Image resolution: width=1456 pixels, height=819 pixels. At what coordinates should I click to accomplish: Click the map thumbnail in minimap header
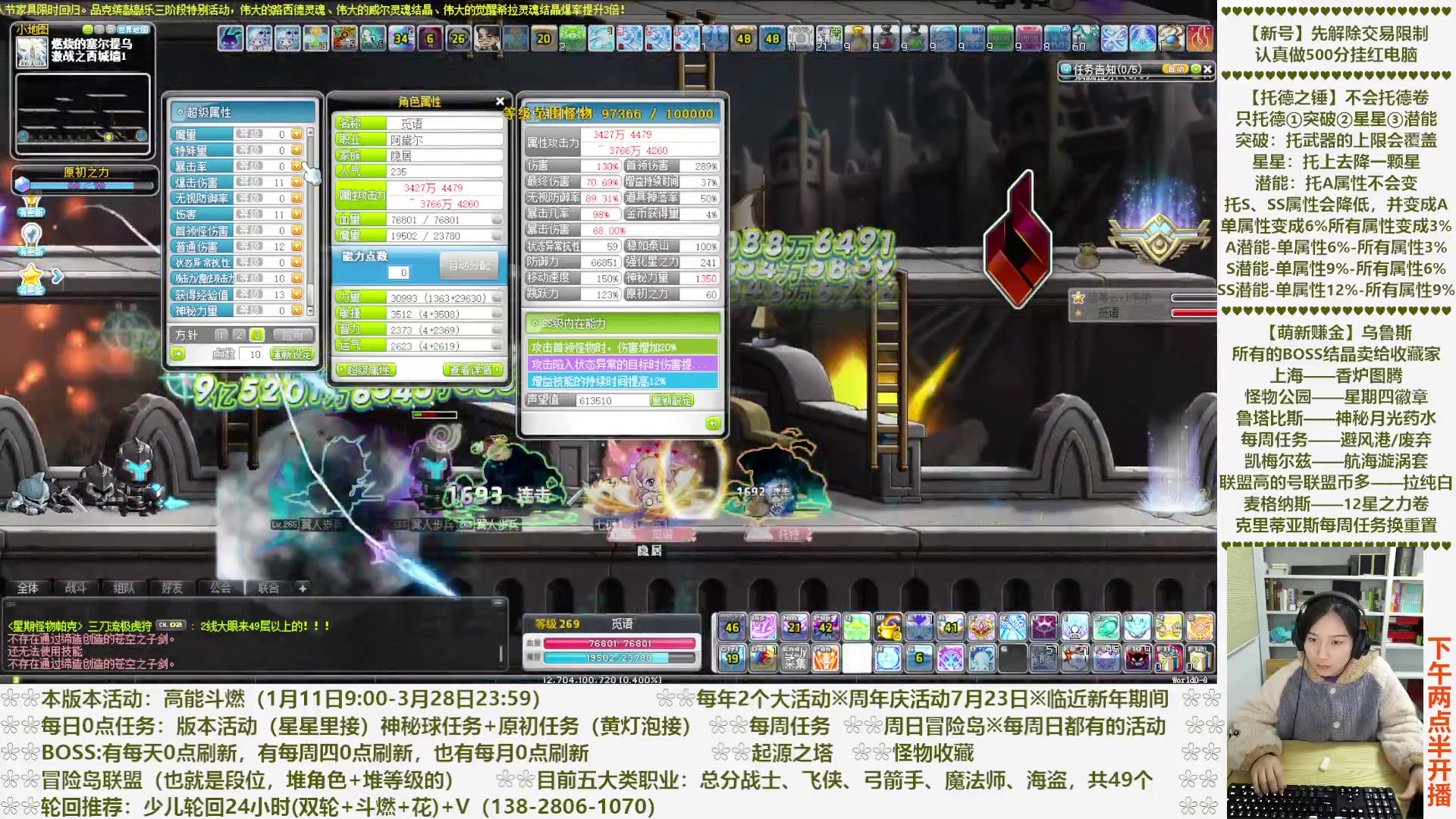[32, 51]
